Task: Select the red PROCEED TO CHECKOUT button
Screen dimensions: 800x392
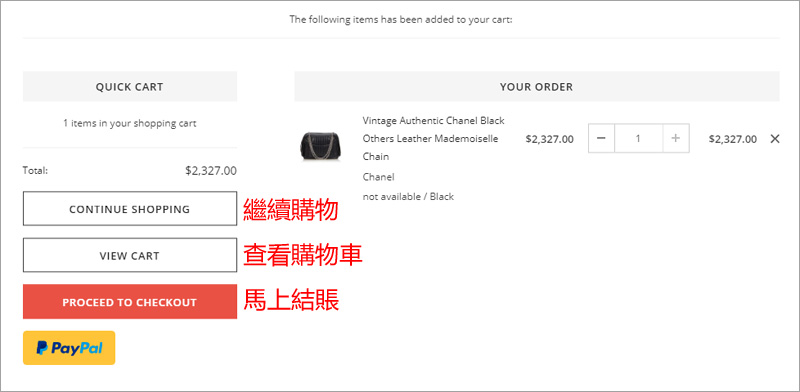Action: (130, 302)
